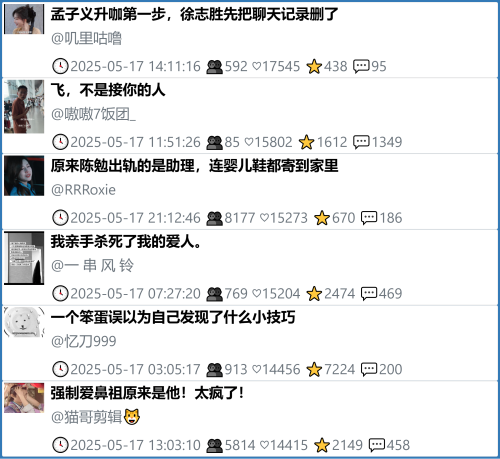Click the heart icon beside 15204

256,293
